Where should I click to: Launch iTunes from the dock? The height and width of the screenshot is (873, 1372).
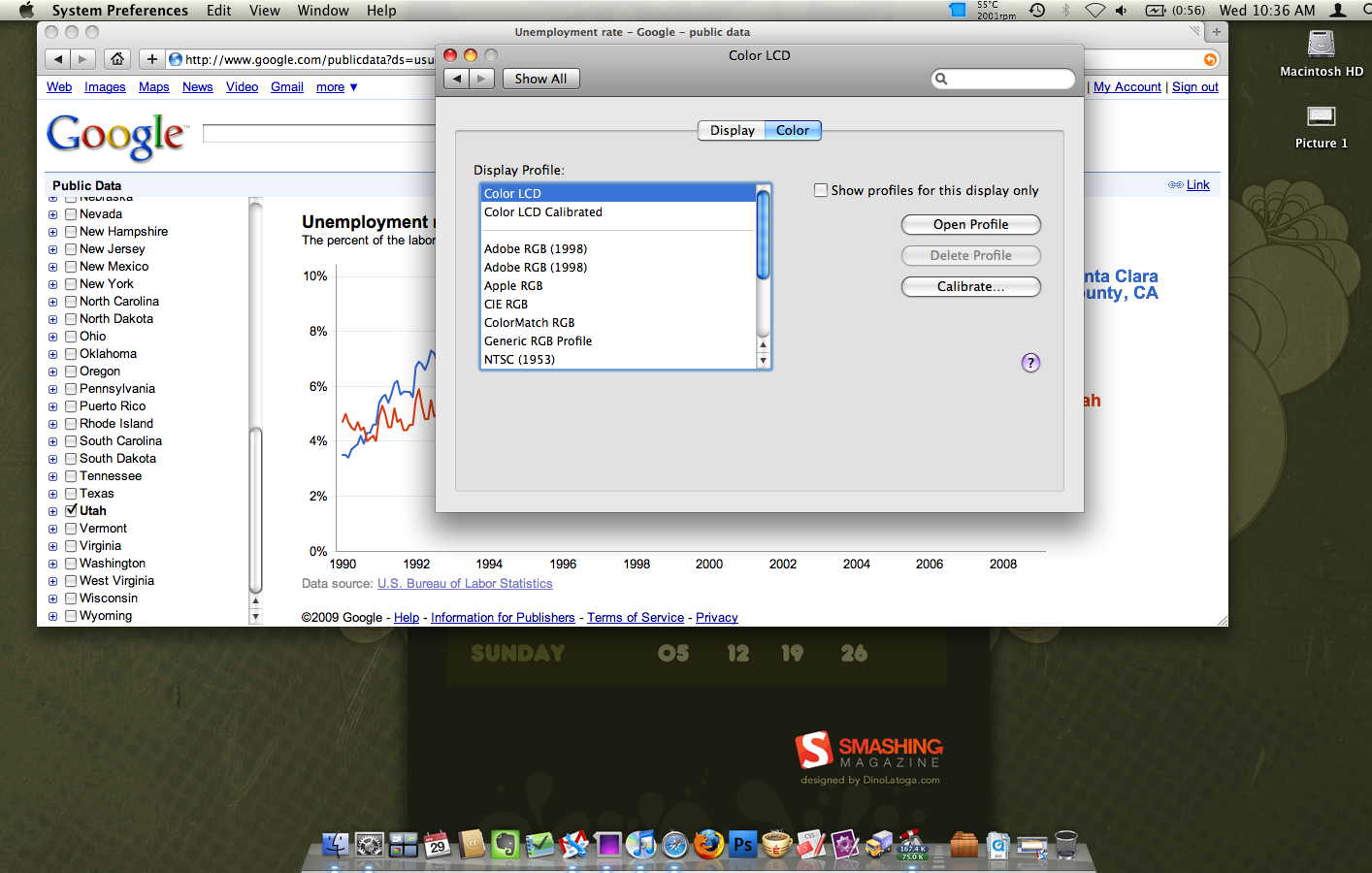coord(641,845)
